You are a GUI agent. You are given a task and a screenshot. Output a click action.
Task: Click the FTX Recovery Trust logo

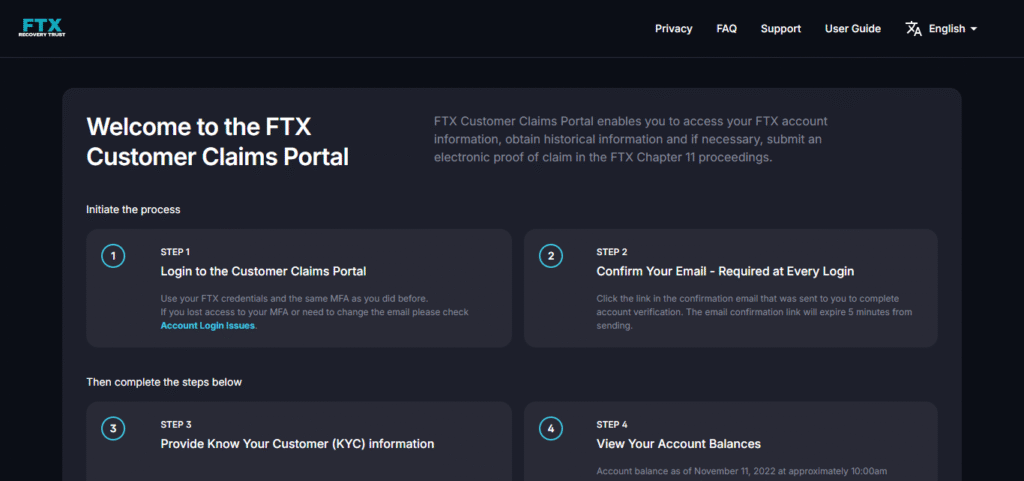42,27
